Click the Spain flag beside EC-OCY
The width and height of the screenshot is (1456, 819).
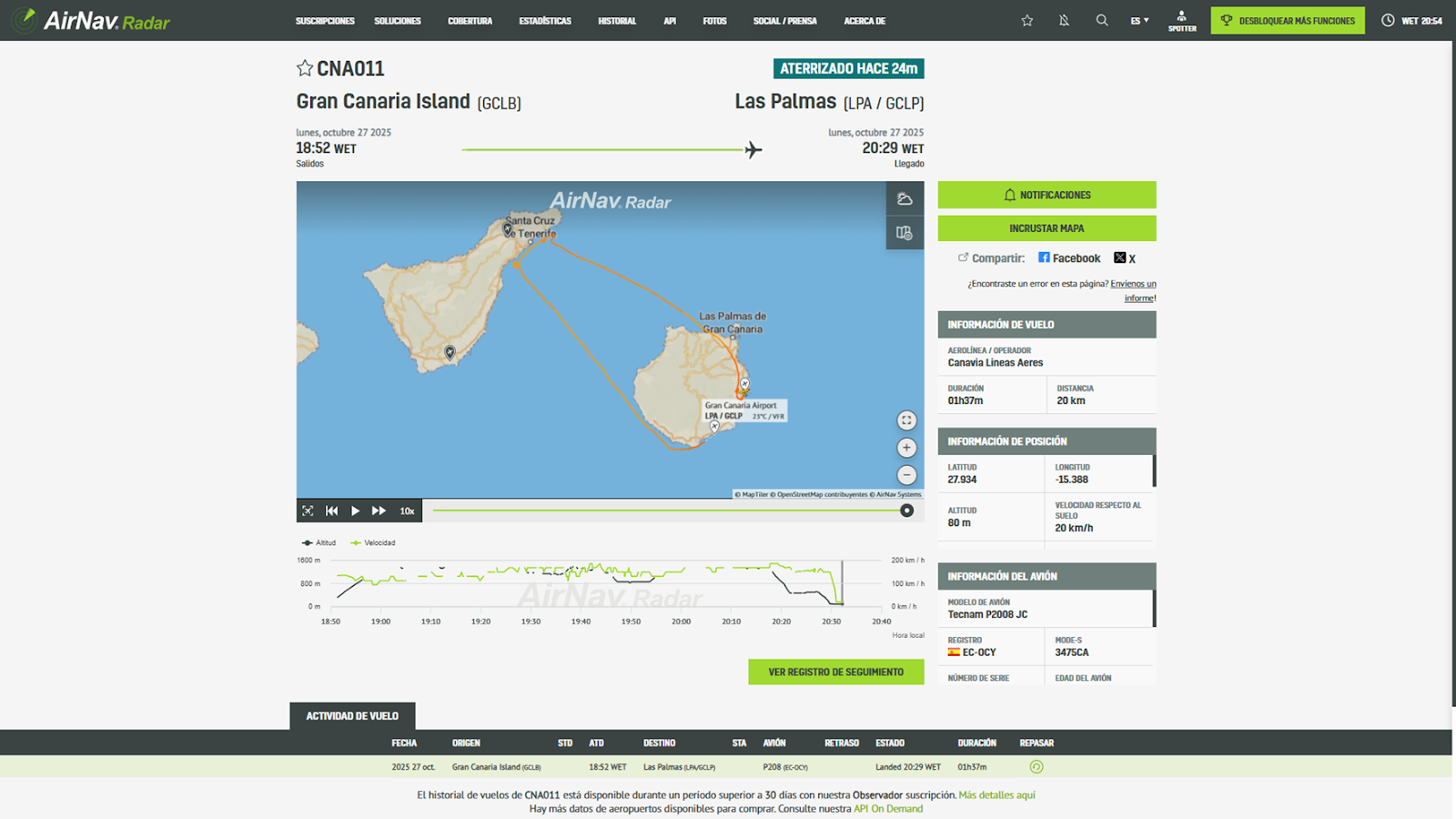pos(954,652)
